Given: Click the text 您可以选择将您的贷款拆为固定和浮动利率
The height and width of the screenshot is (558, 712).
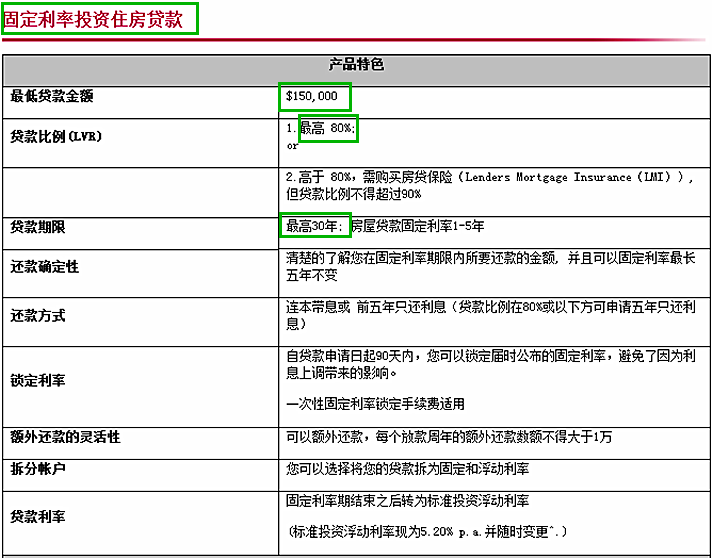Looking at the screenshot, I should (x=407, y=469).
